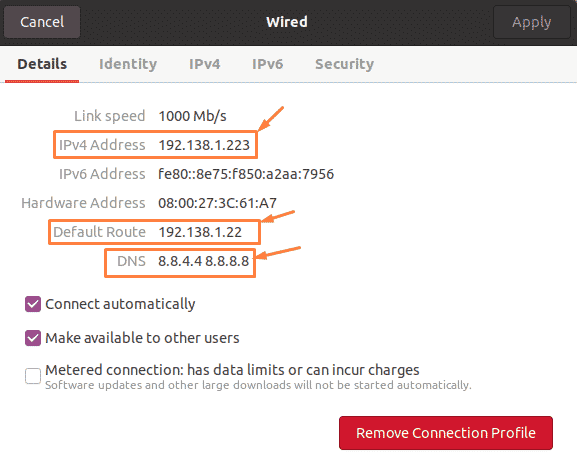The width and height of the screenshot is (577, 473).
Task: Open the IPv4 tab
Action: click(205, 64)
